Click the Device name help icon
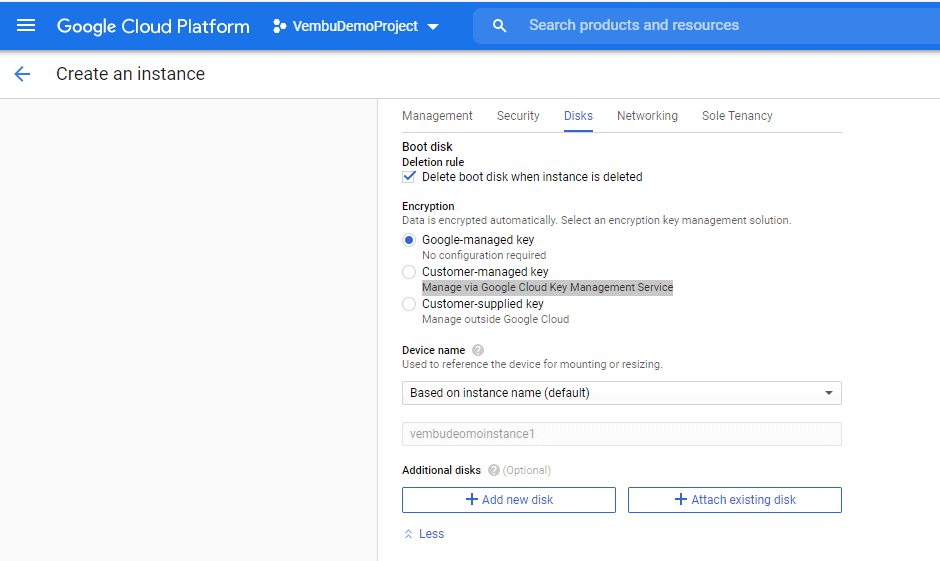This screenshot has width=940, height=561. pos(478,350)
